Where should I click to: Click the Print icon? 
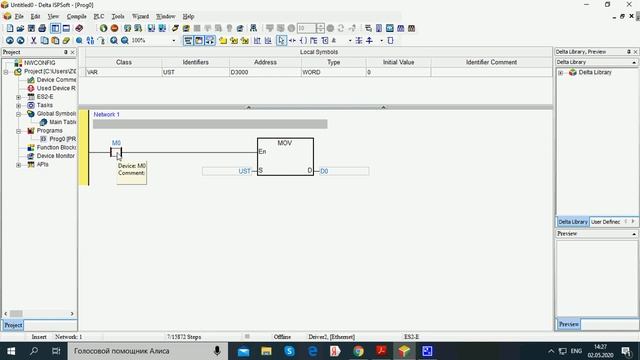coord(42,28)
